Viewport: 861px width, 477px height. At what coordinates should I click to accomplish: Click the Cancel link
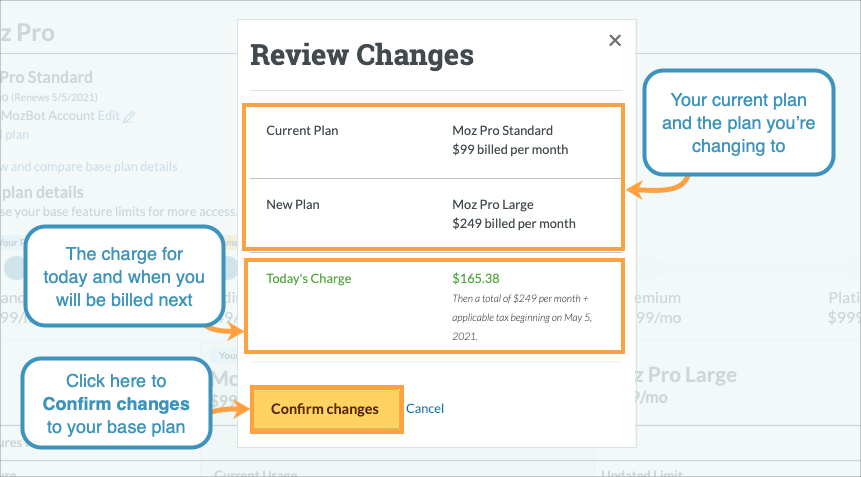(424, 409)
